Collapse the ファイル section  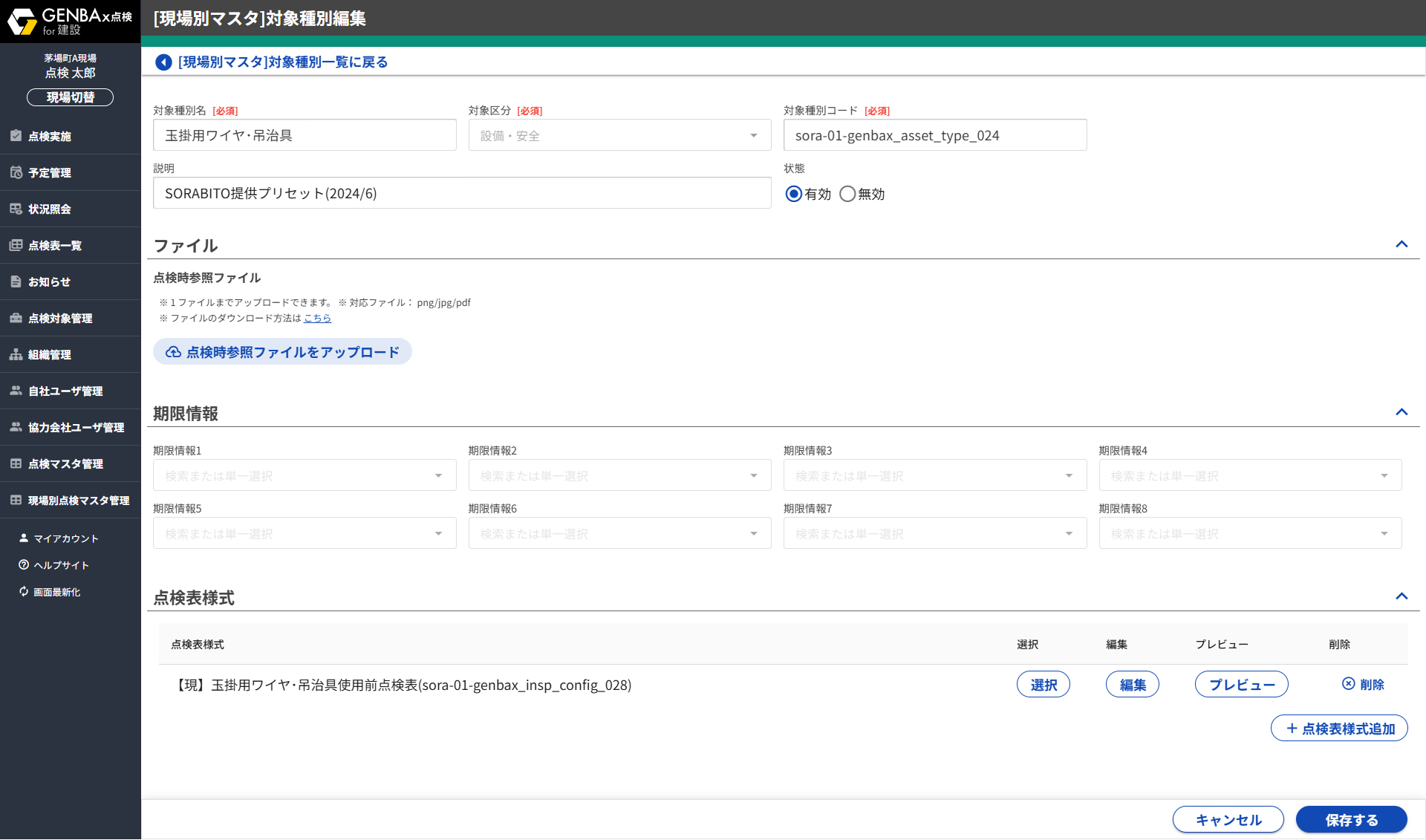click(x=1401, y=244)
